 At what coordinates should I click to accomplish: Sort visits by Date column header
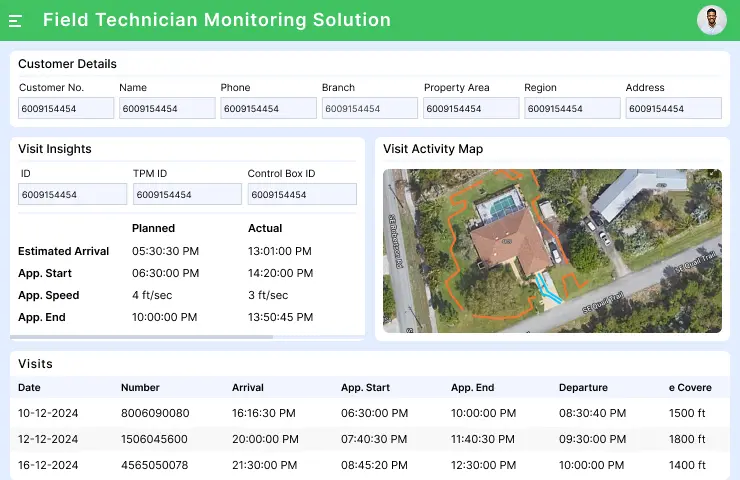(30, 387)
